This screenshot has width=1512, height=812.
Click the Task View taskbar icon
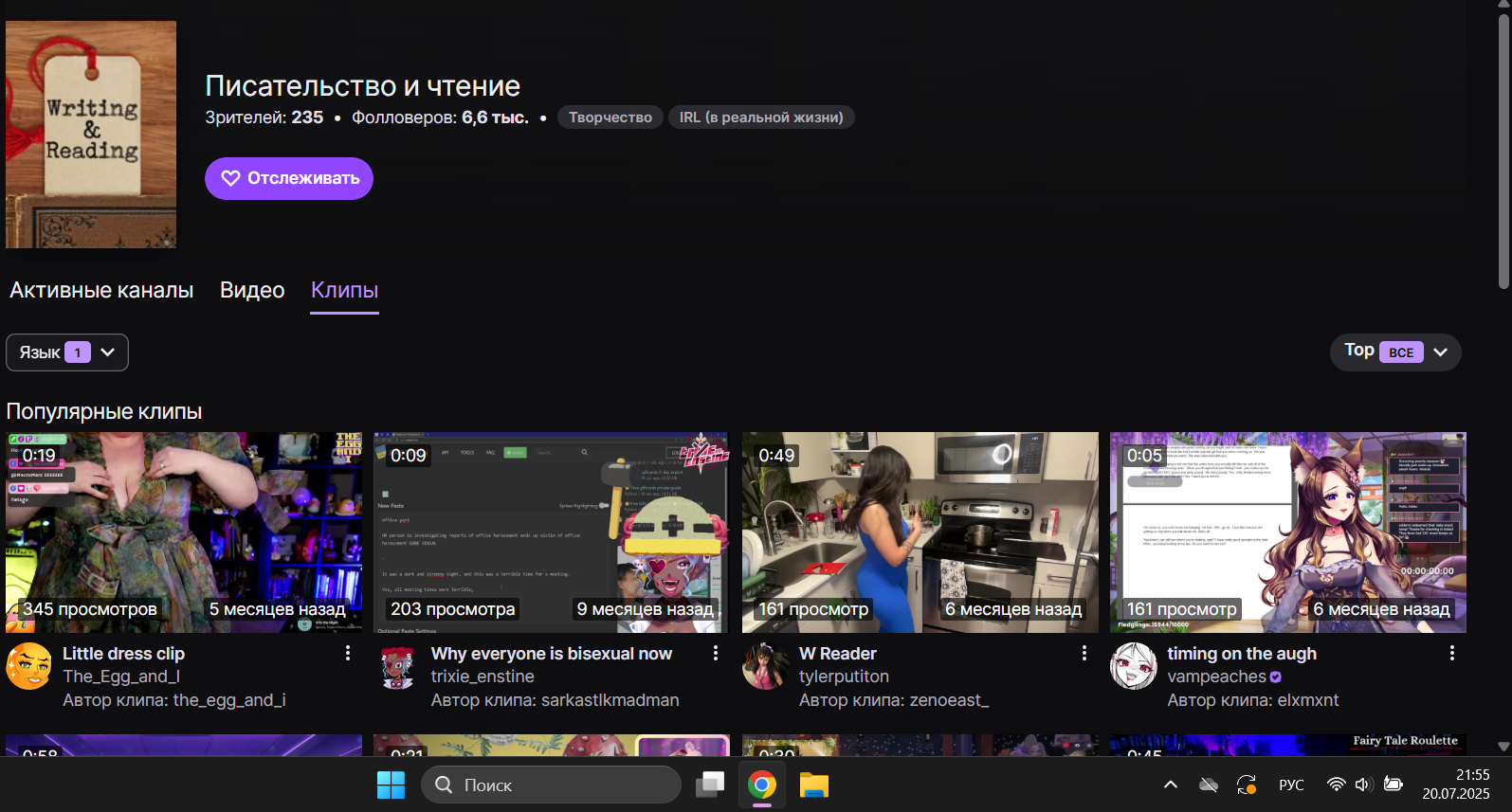pos(710,785)
